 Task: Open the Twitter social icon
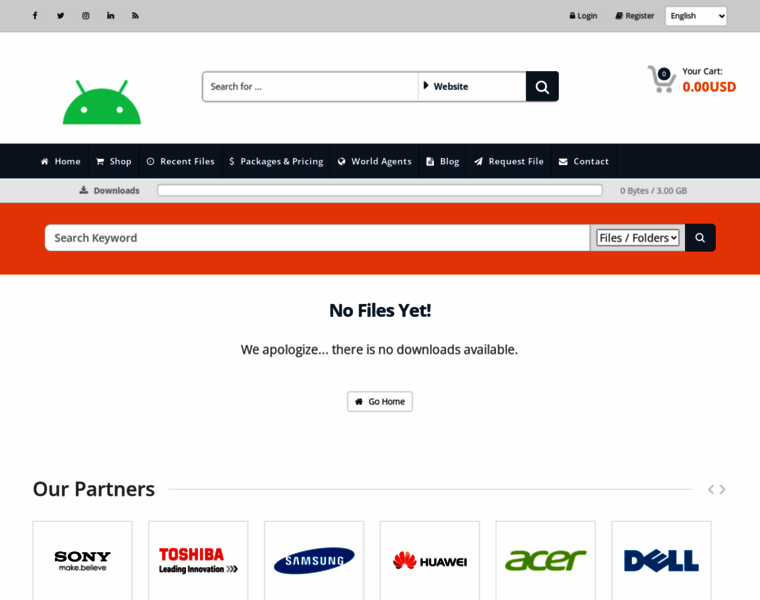(x=60, y=16)
